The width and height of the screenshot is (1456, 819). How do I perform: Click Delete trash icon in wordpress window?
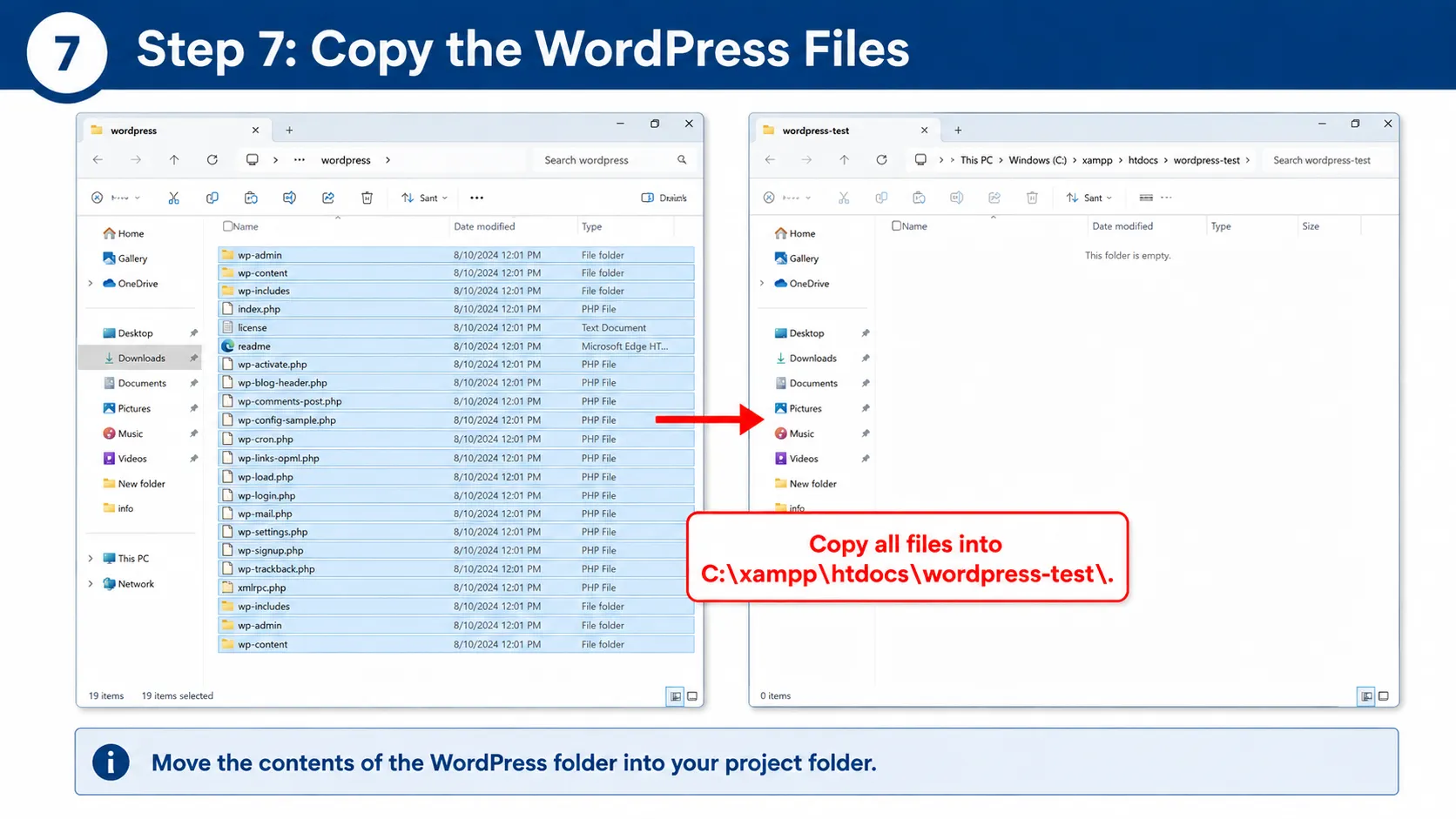click(x=367, y=198)
